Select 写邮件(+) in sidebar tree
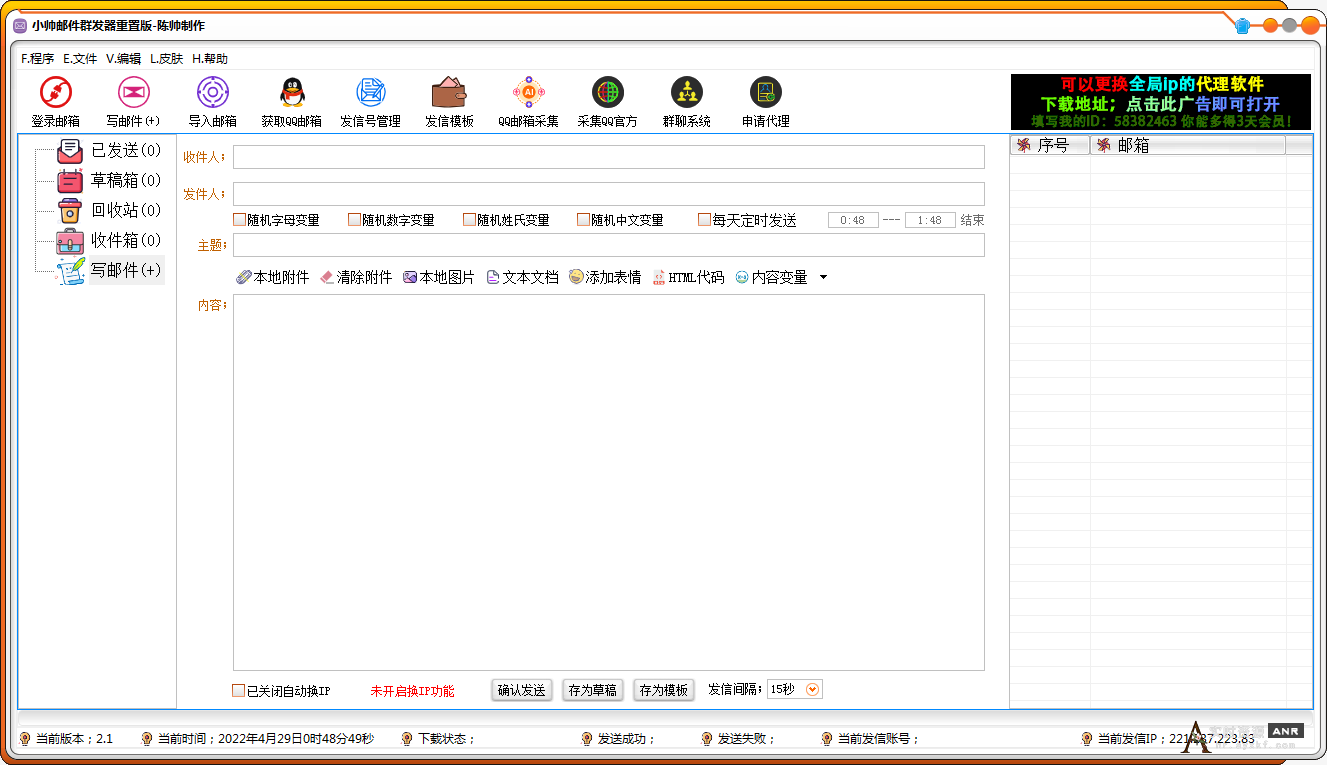The image size is (1327, 765). (125, 270)
